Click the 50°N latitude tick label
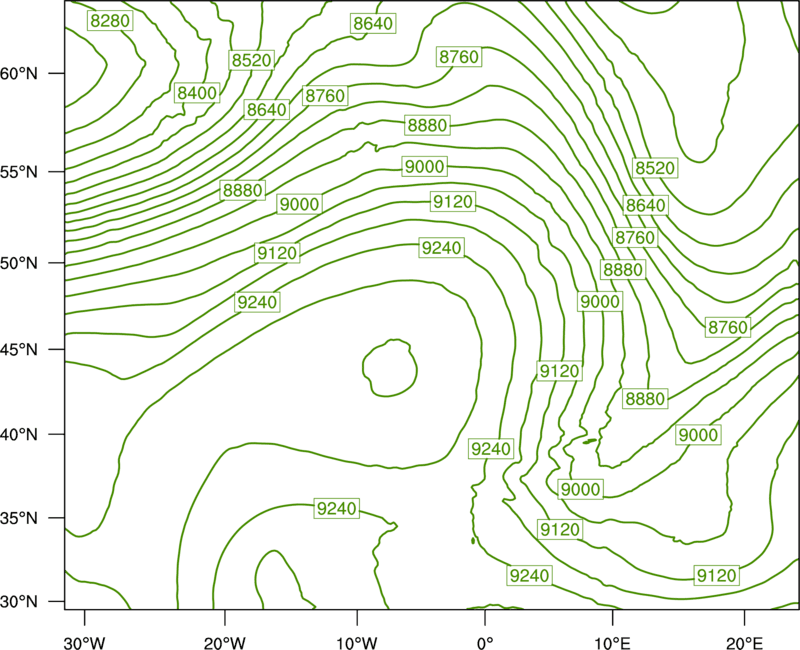800x650 pixels. click(19, 263)
